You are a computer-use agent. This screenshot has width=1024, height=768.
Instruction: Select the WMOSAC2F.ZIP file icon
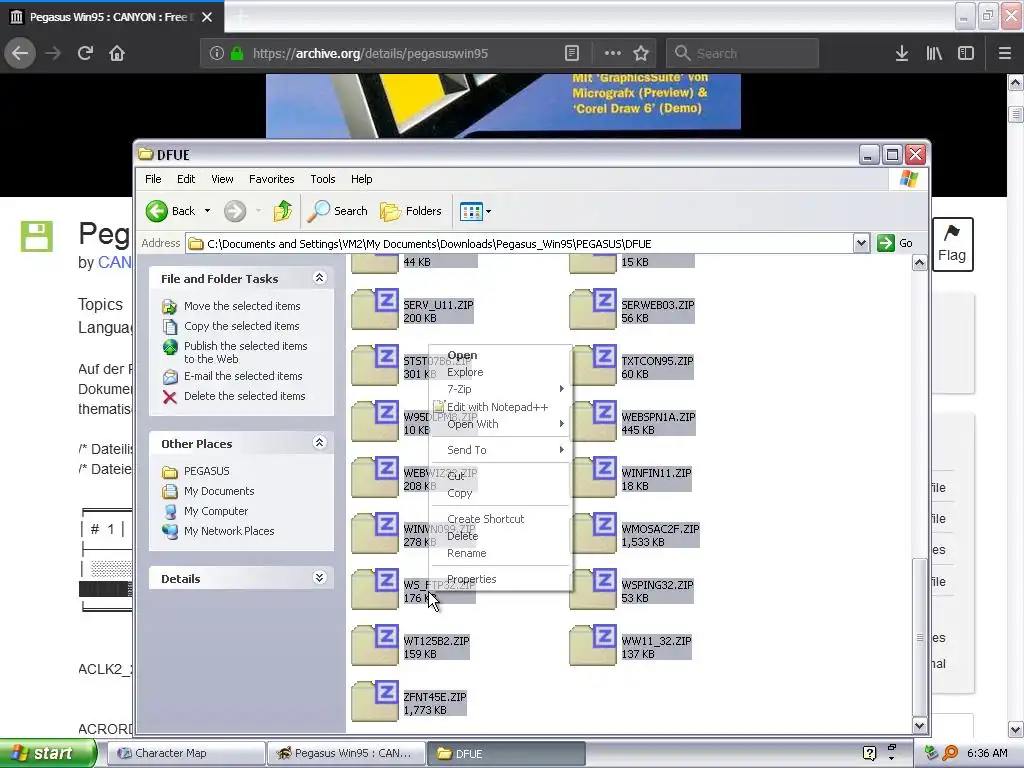(593, 534)
